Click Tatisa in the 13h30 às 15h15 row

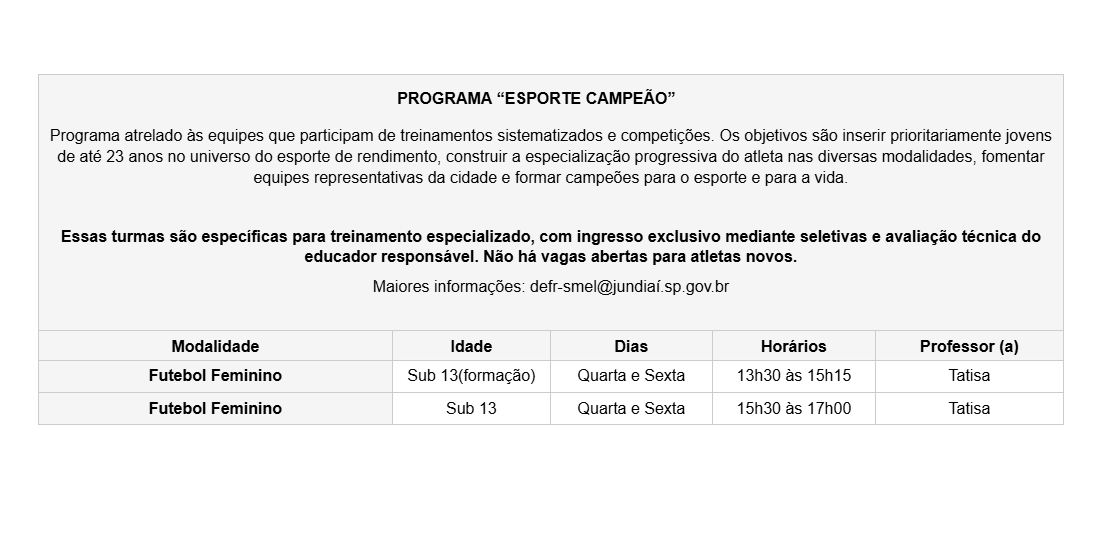coord(969,376)
